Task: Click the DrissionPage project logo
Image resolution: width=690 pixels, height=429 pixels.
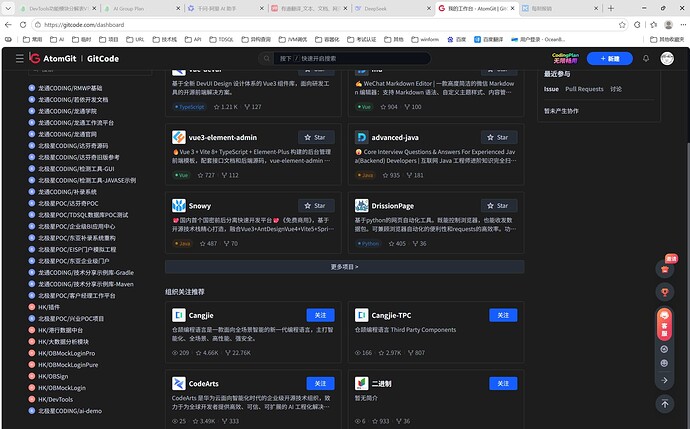Action: pyautogui.click(x=361, y=205)
